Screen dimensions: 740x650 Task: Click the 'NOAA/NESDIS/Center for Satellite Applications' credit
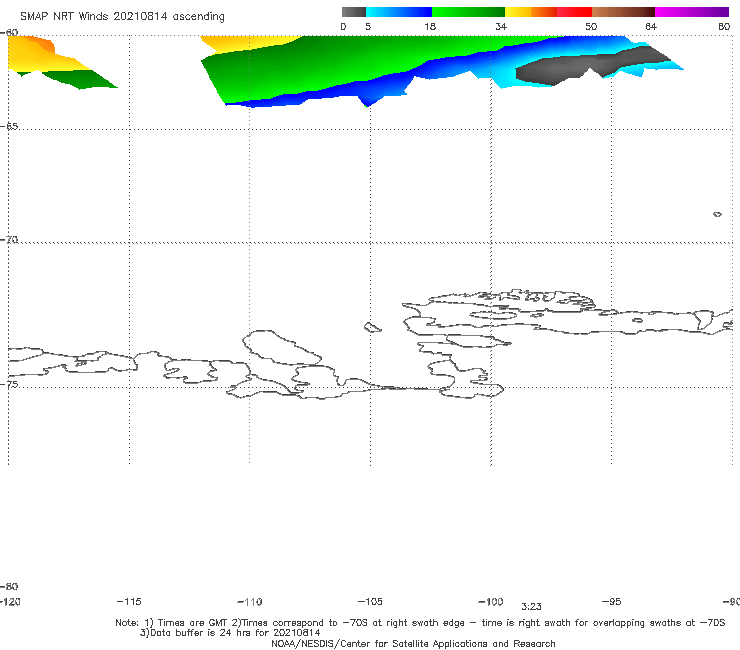pos(413,644)
